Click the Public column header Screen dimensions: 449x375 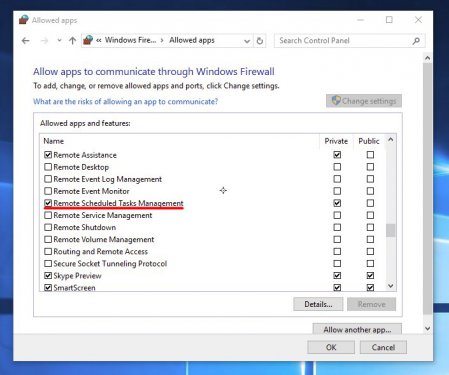tap(369, 141)
